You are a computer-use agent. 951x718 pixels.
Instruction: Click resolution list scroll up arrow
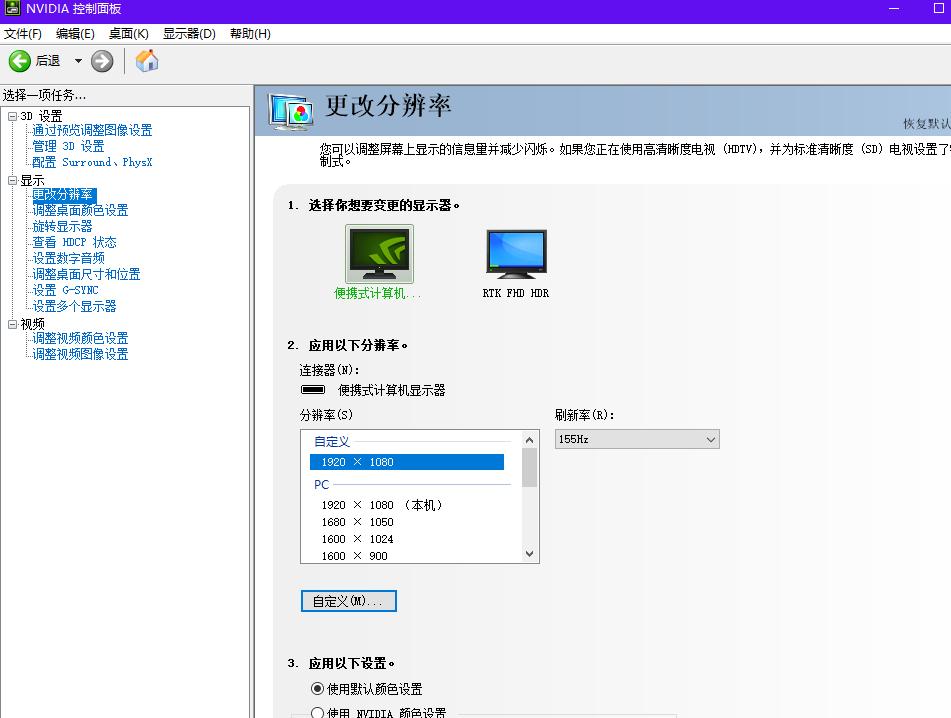[x=529, y=440]
